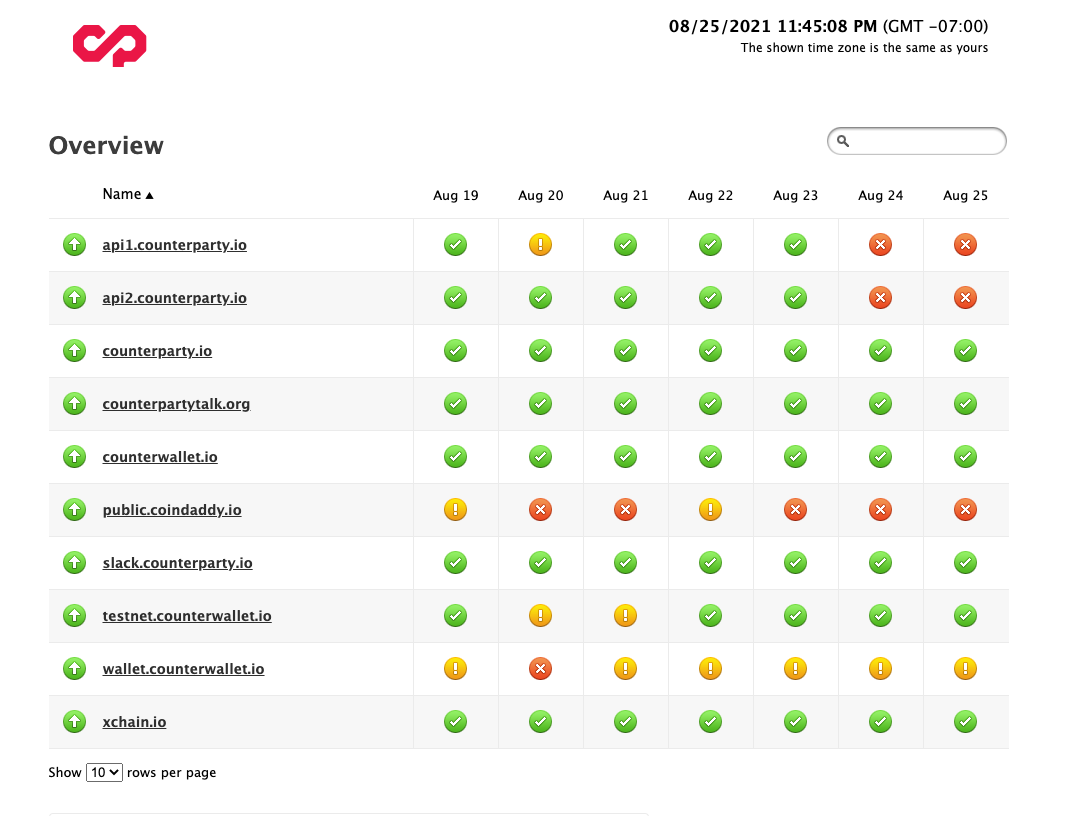Click the up-arrow status icon for counterpartytalk.org
The width and height of the screenshot is (1071, 816).
click(74, 404)
